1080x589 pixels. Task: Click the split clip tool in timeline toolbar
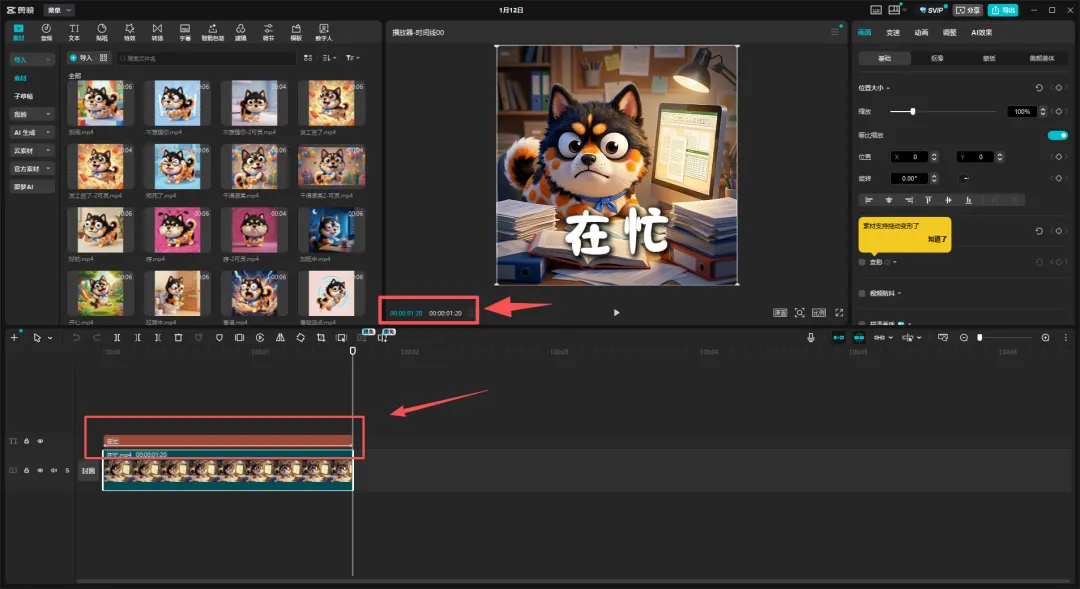[x=117, y=338]
